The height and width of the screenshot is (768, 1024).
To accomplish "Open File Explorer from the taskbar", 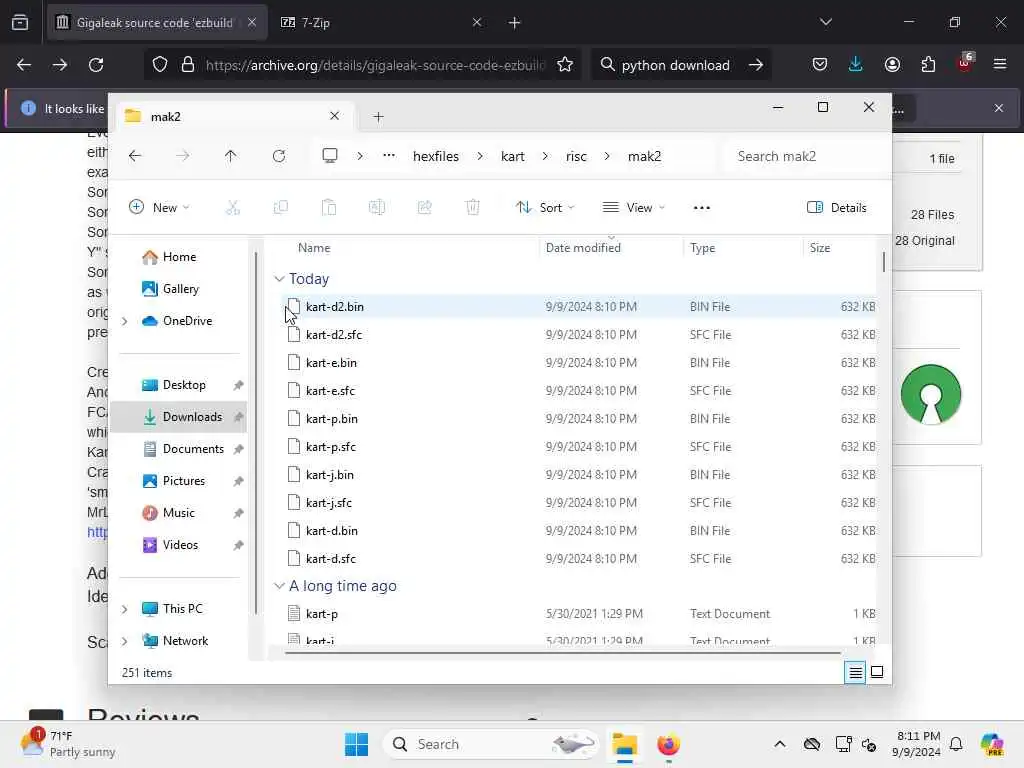I will point(624,744).
